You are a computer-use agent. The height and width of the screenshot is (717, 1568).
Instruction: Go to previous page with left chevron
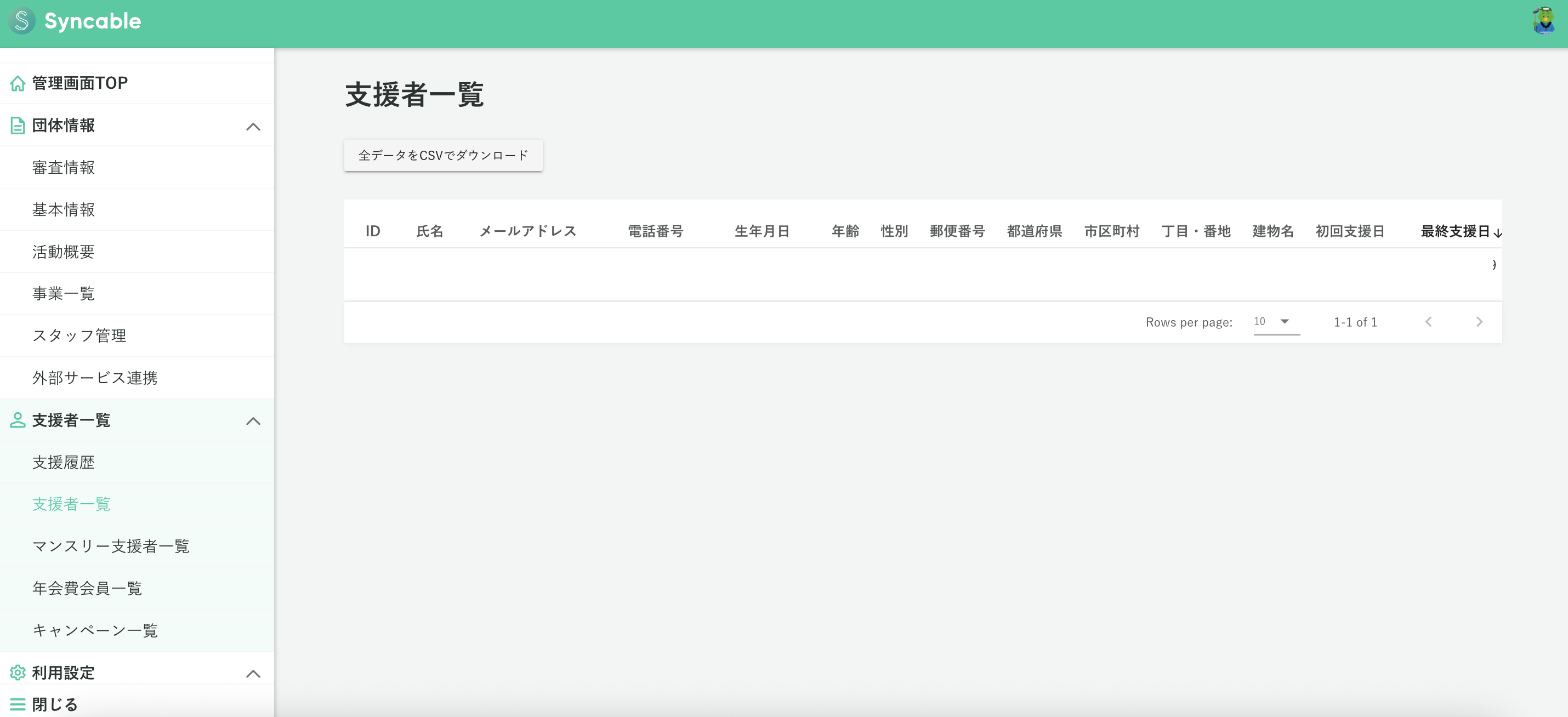tap(1428, 322)
